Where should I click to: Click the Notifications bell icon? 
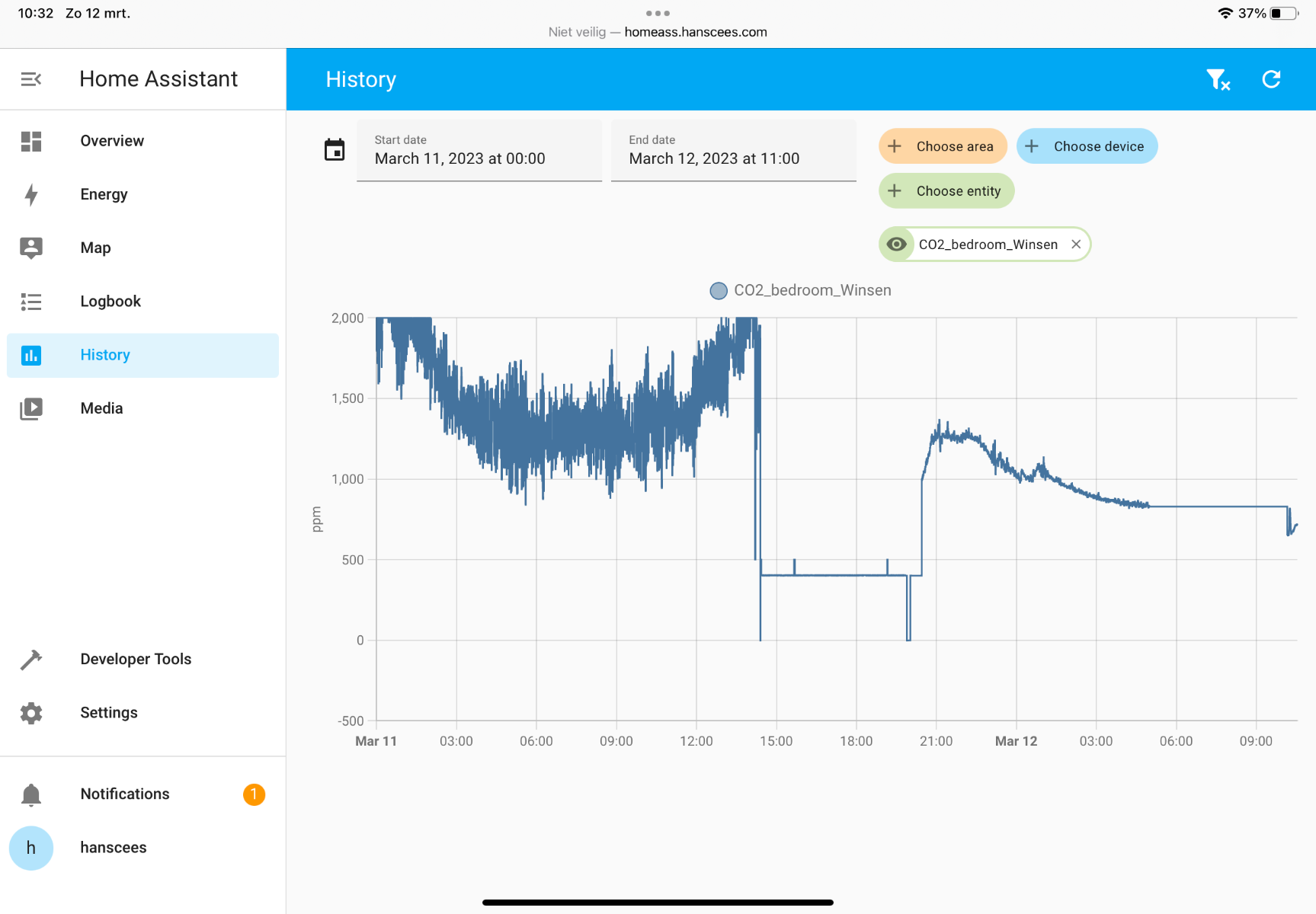click(31, 794)
